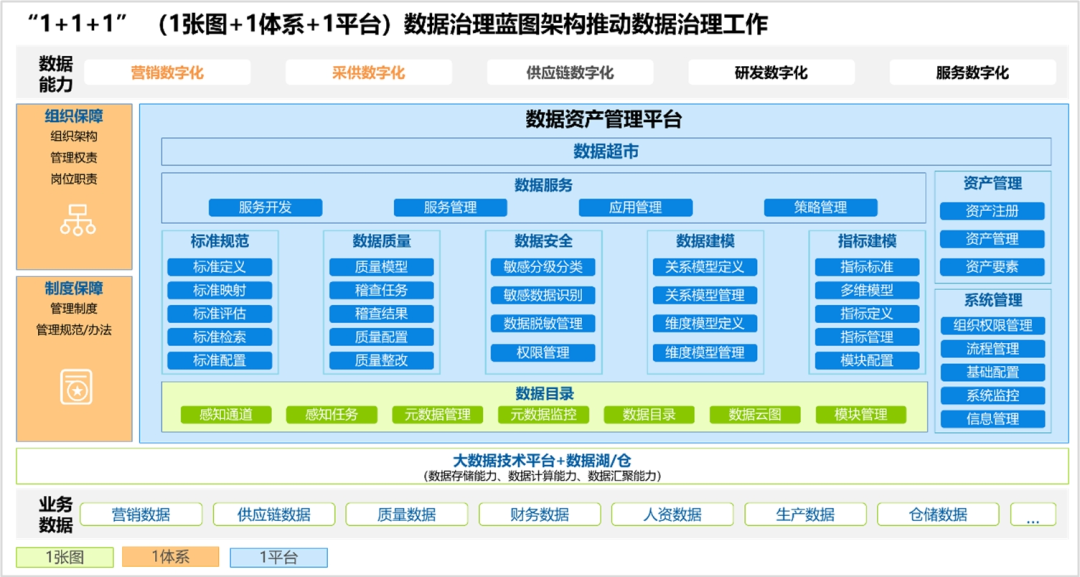
Task: Open the 数据超市 bar
Action: tap(606, 152)
